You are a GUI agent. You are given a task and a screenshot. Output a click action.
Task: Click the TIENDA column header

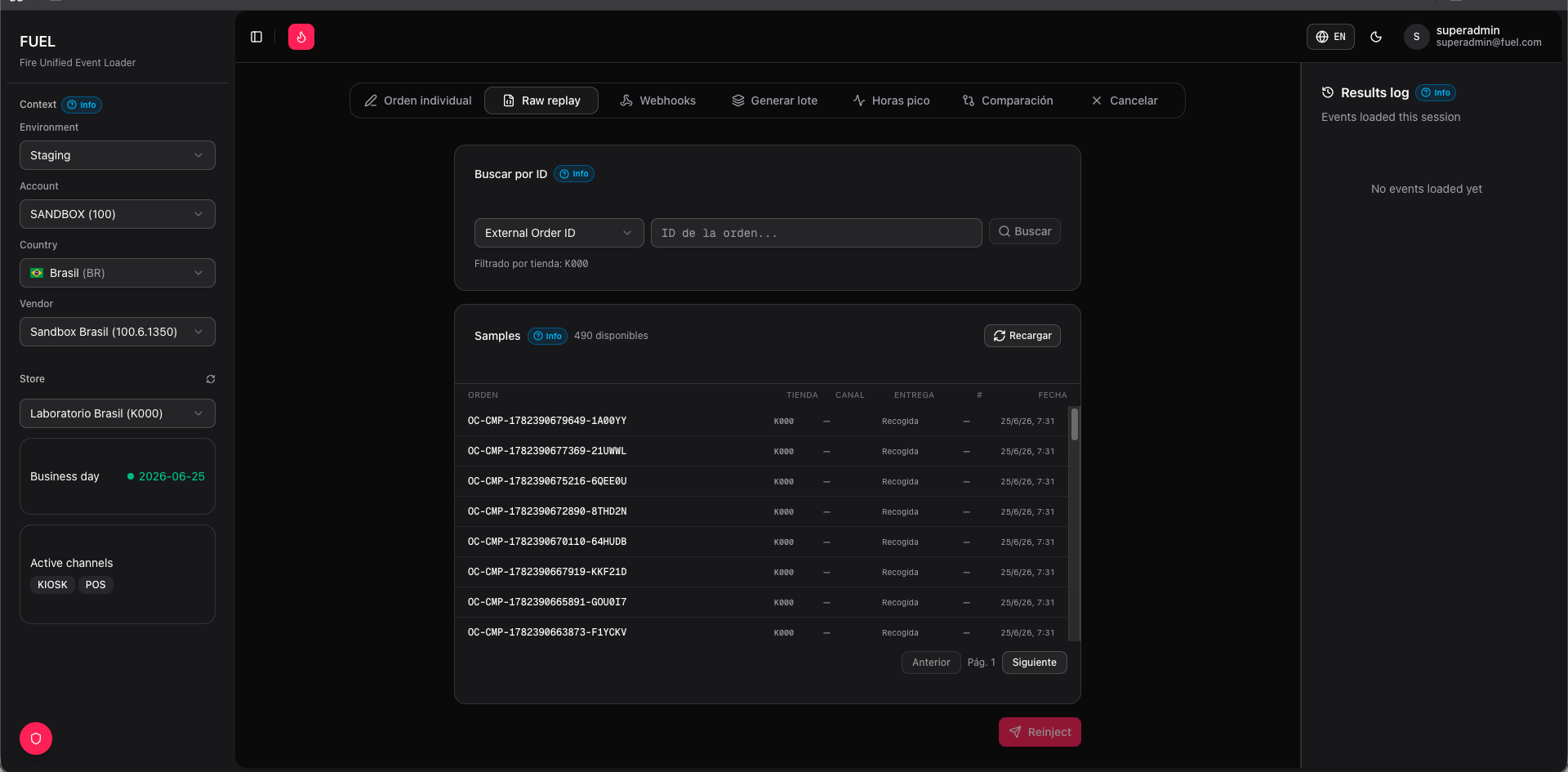tap(802, 395)
